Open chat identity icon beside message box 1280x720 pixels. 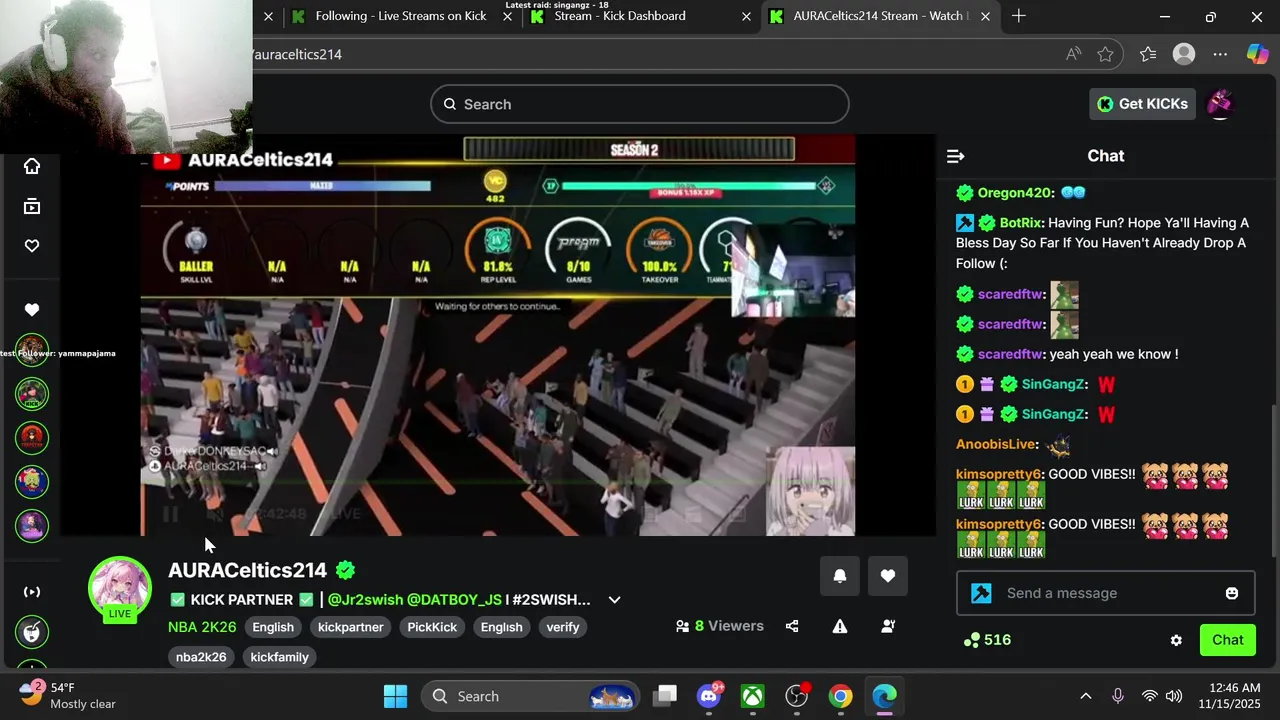pos(981,593)
